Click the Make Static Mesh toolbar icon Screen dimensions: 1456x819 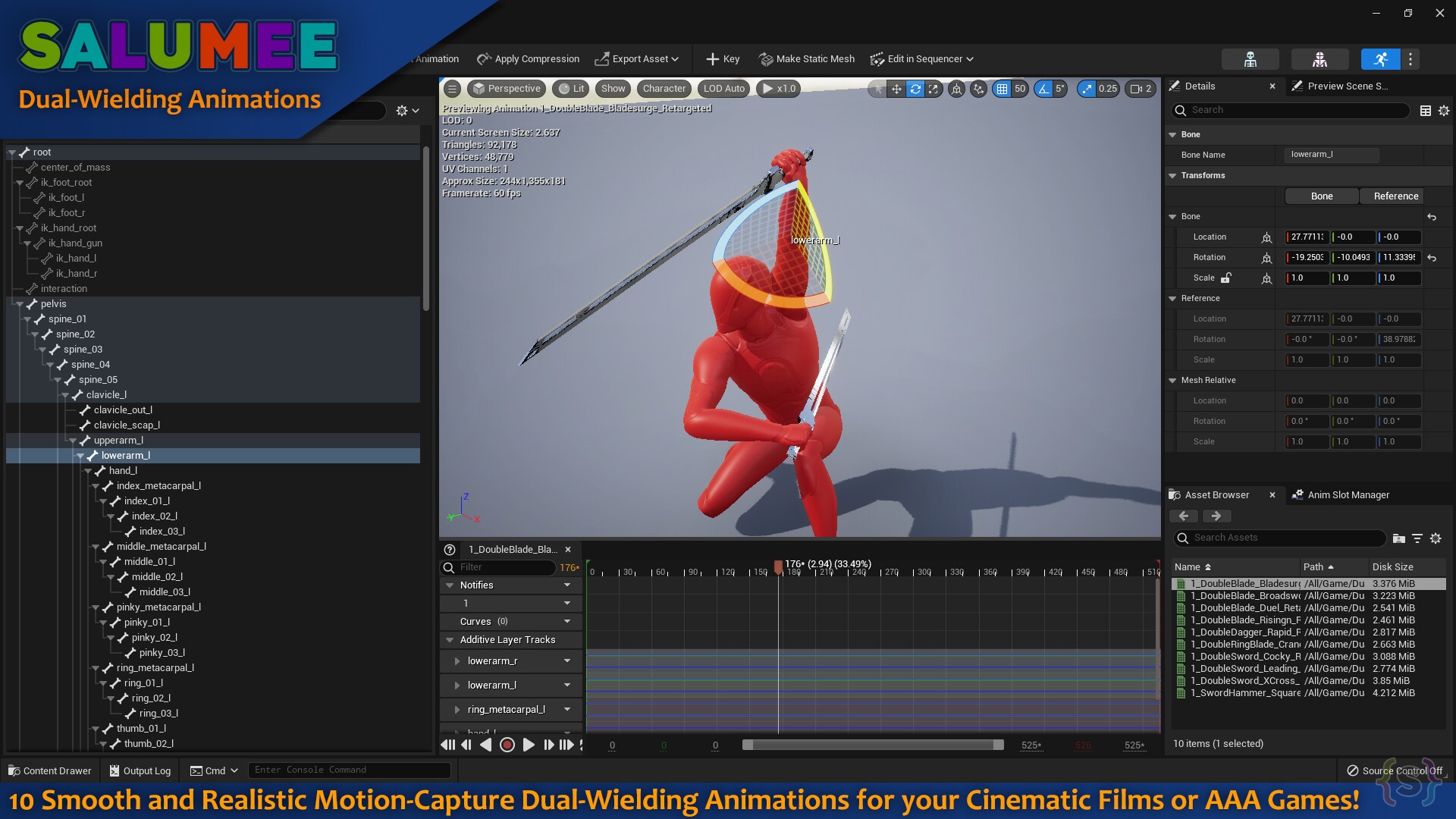click(x=766, y=58)
